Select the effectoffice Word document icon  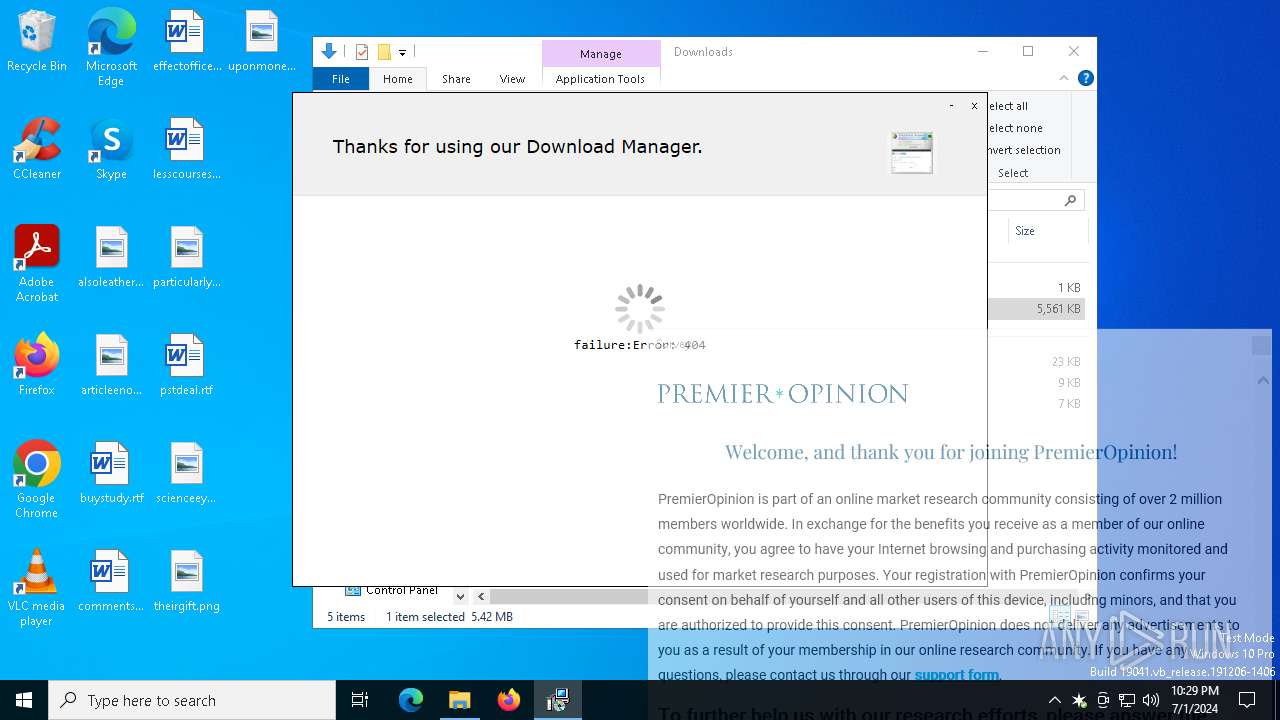point(186,42)
